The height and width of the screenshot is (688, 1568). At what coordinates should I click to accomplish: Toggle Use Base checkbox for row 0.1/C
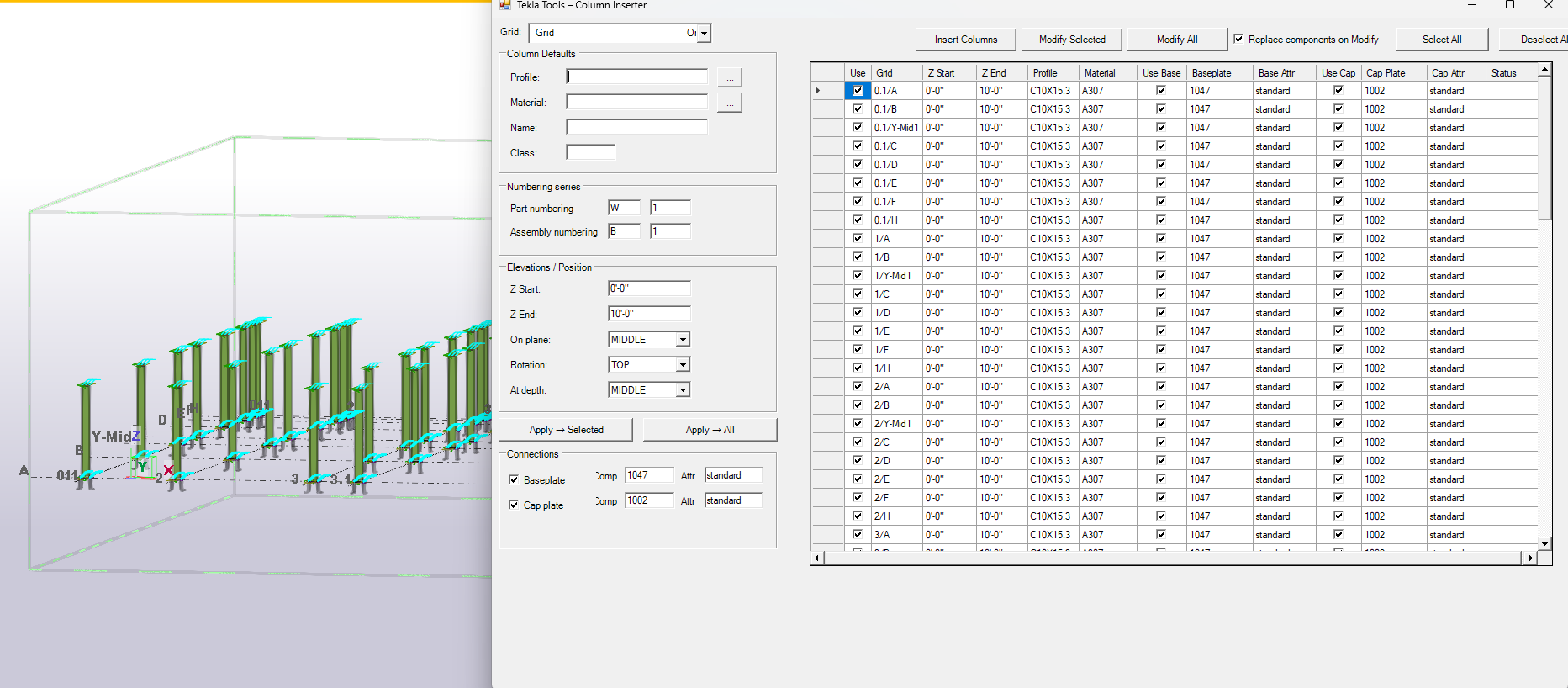[x=1161, y=146]
